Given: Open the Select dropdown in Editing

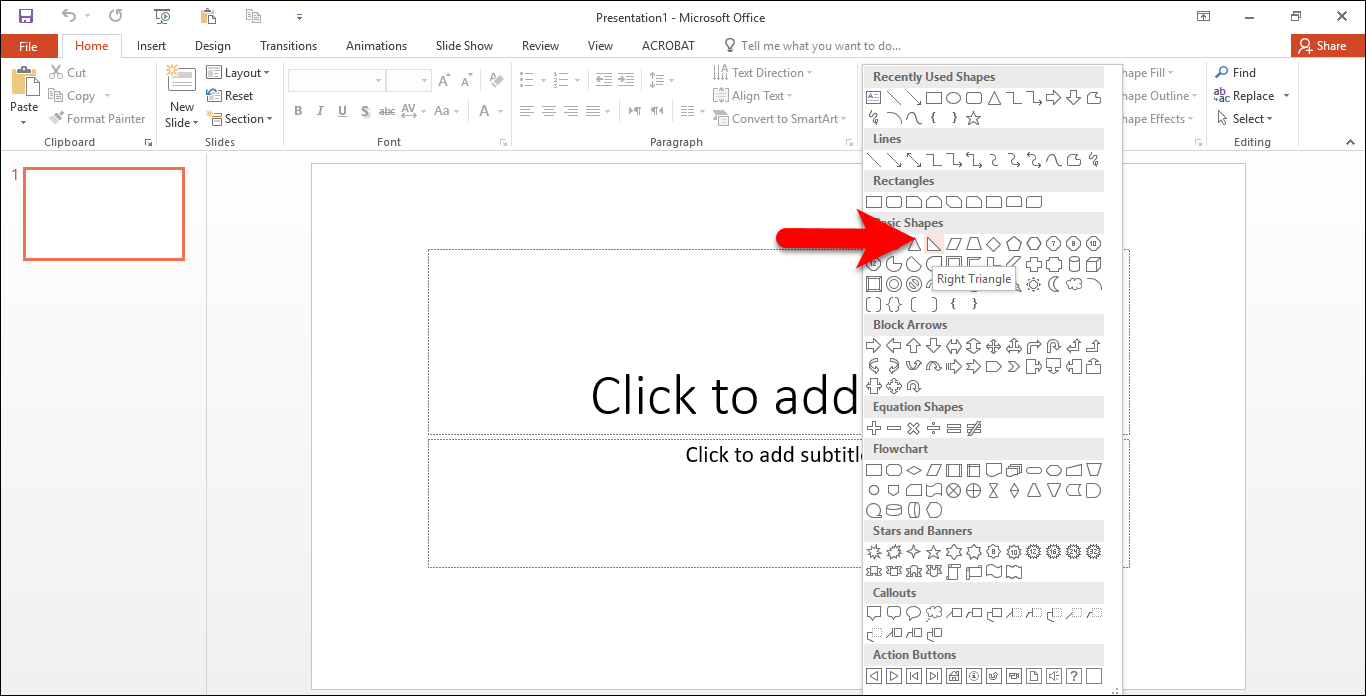Looking at the screenshot, I should pos(1243,119).
